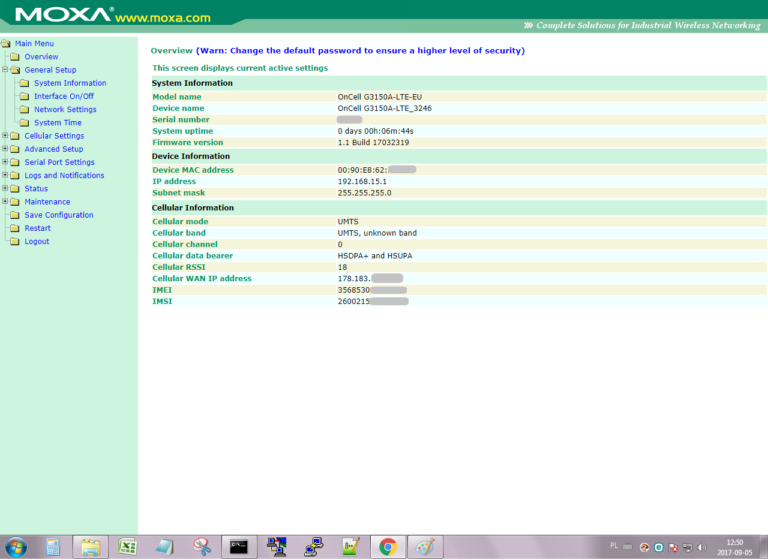768x560 pixels.
Task: Expand the Cellular Settings tree node
Action: pos(5,135)
